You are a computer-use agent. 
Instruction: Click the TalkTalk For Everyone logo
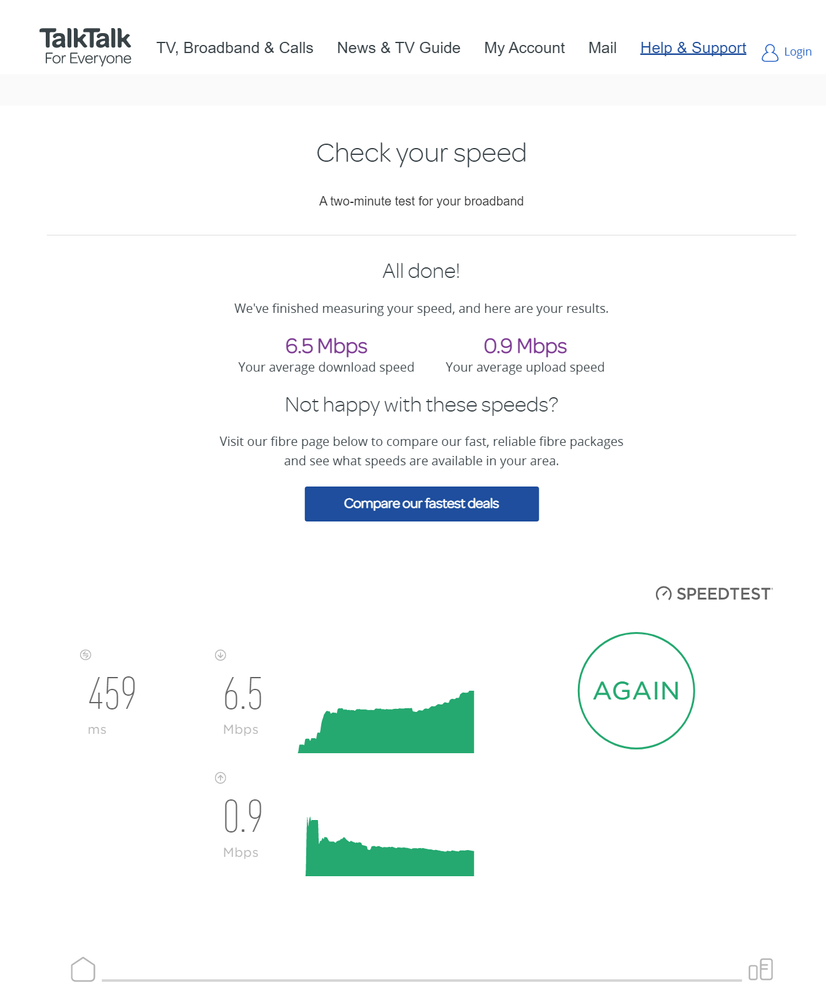pos(85,46)
